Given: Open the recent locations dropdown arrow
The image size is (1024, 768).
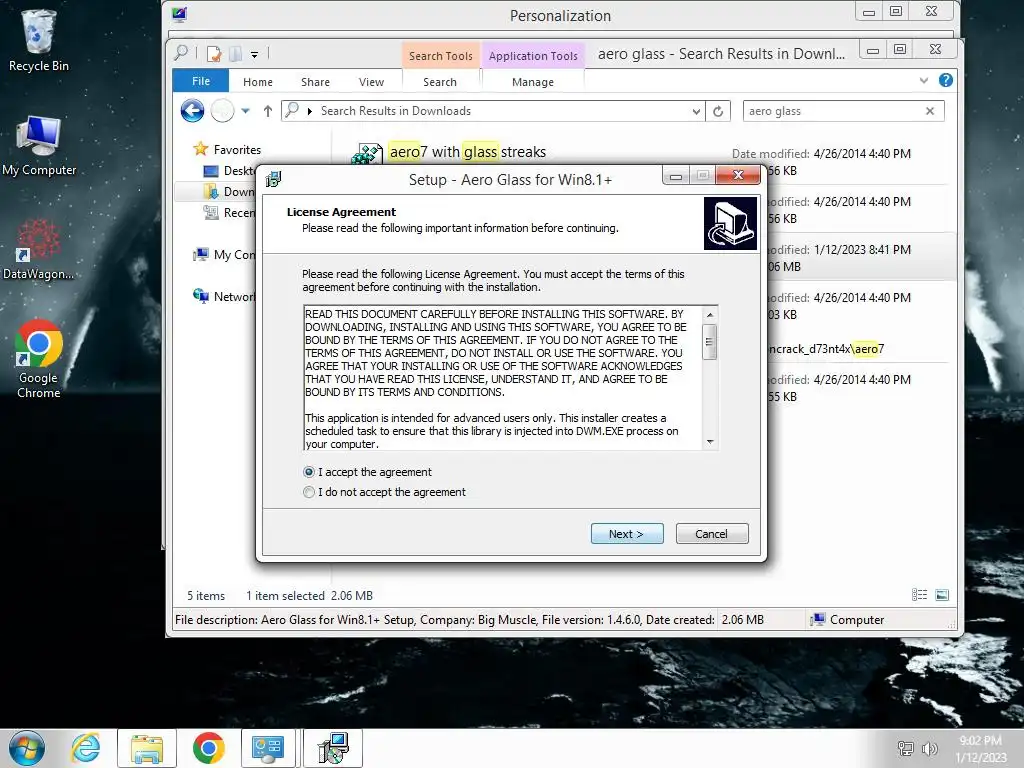Looking at the screenshot, I should 246,111.
